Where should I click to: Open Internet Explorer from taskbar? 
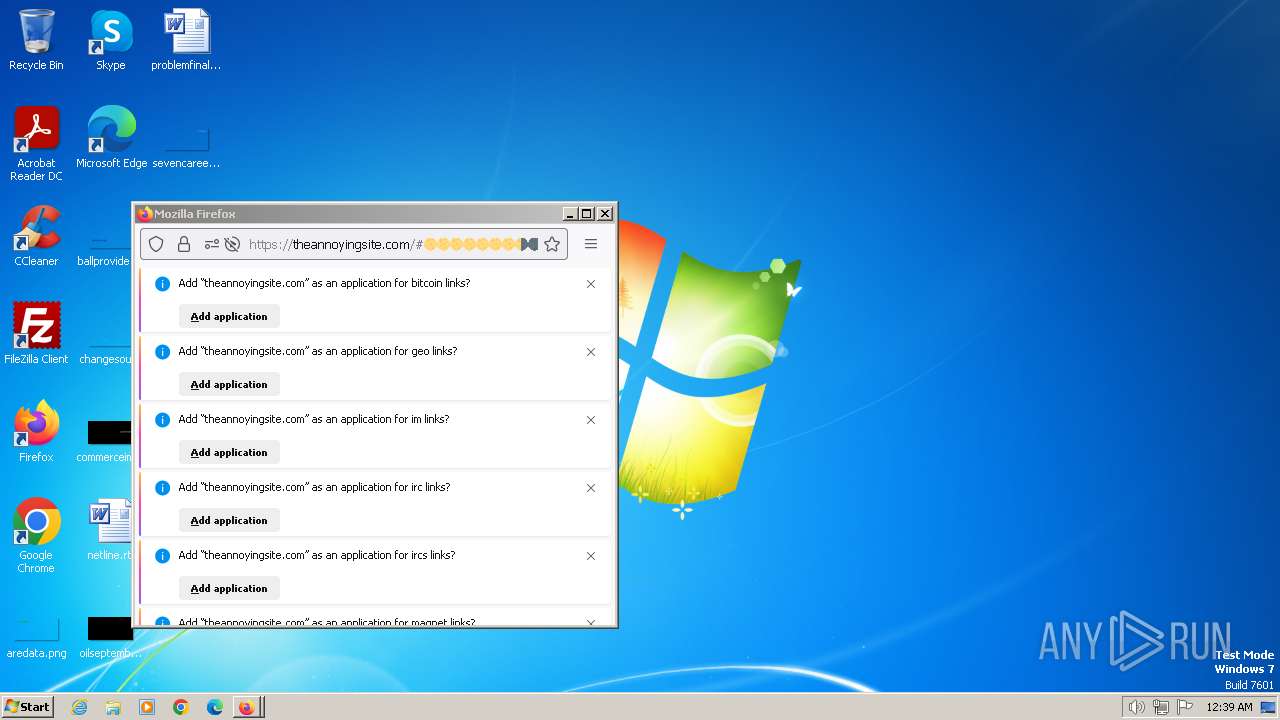coord(79,707)
